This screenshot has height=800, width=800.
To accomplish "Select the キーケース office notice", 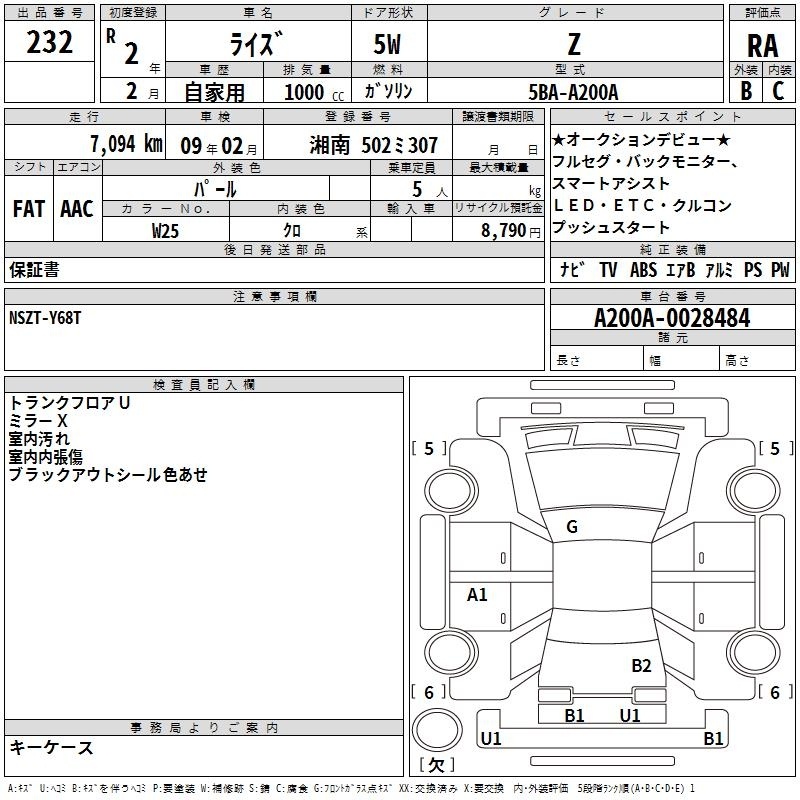I will tap(51, 747).
